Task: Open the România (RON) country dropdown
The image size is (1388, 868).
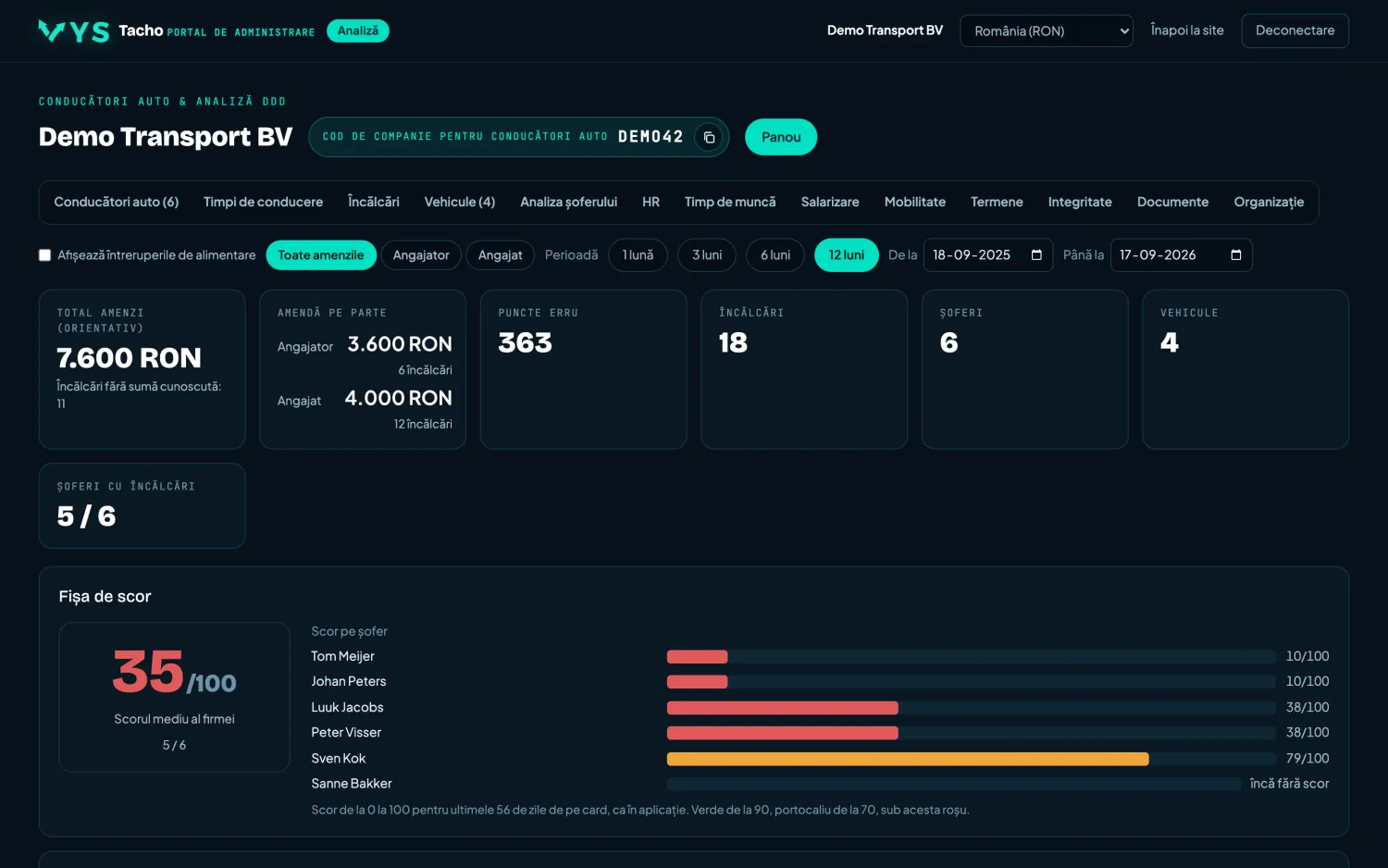Action: point(1047,31)
